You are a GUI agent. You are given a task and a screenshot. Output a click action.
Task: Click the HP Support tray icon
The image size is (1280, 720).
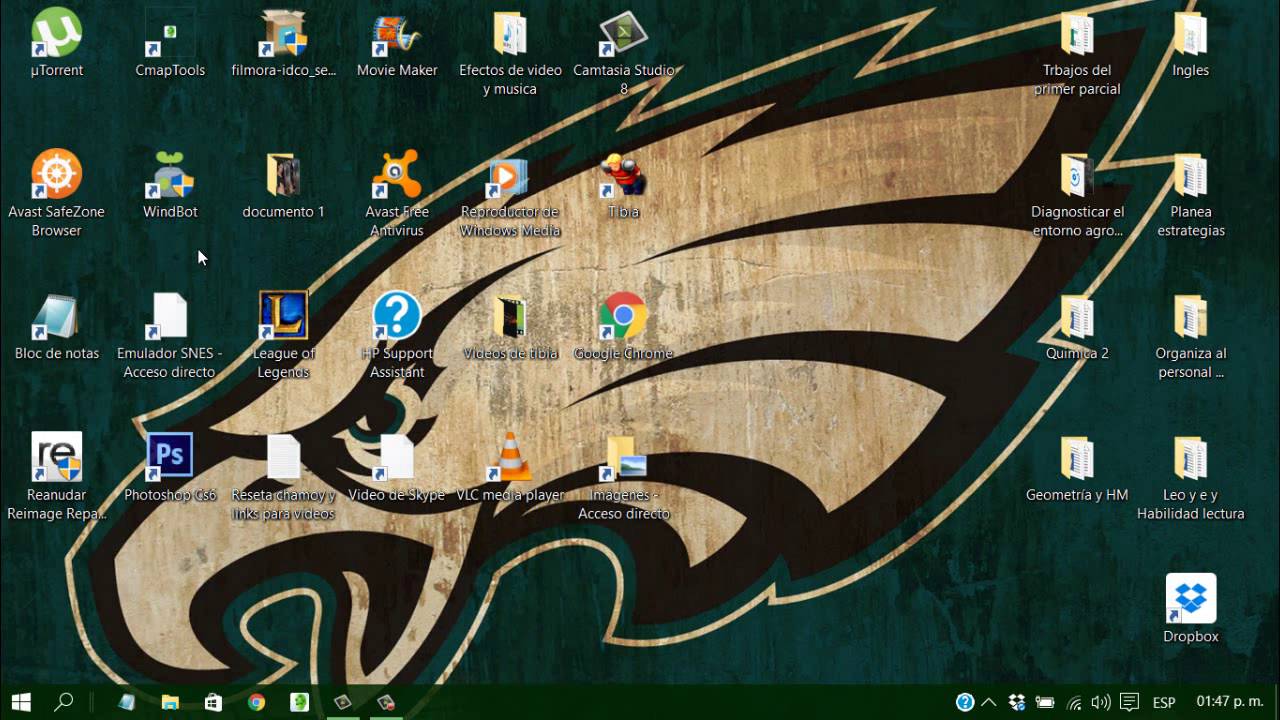point(965,702)
